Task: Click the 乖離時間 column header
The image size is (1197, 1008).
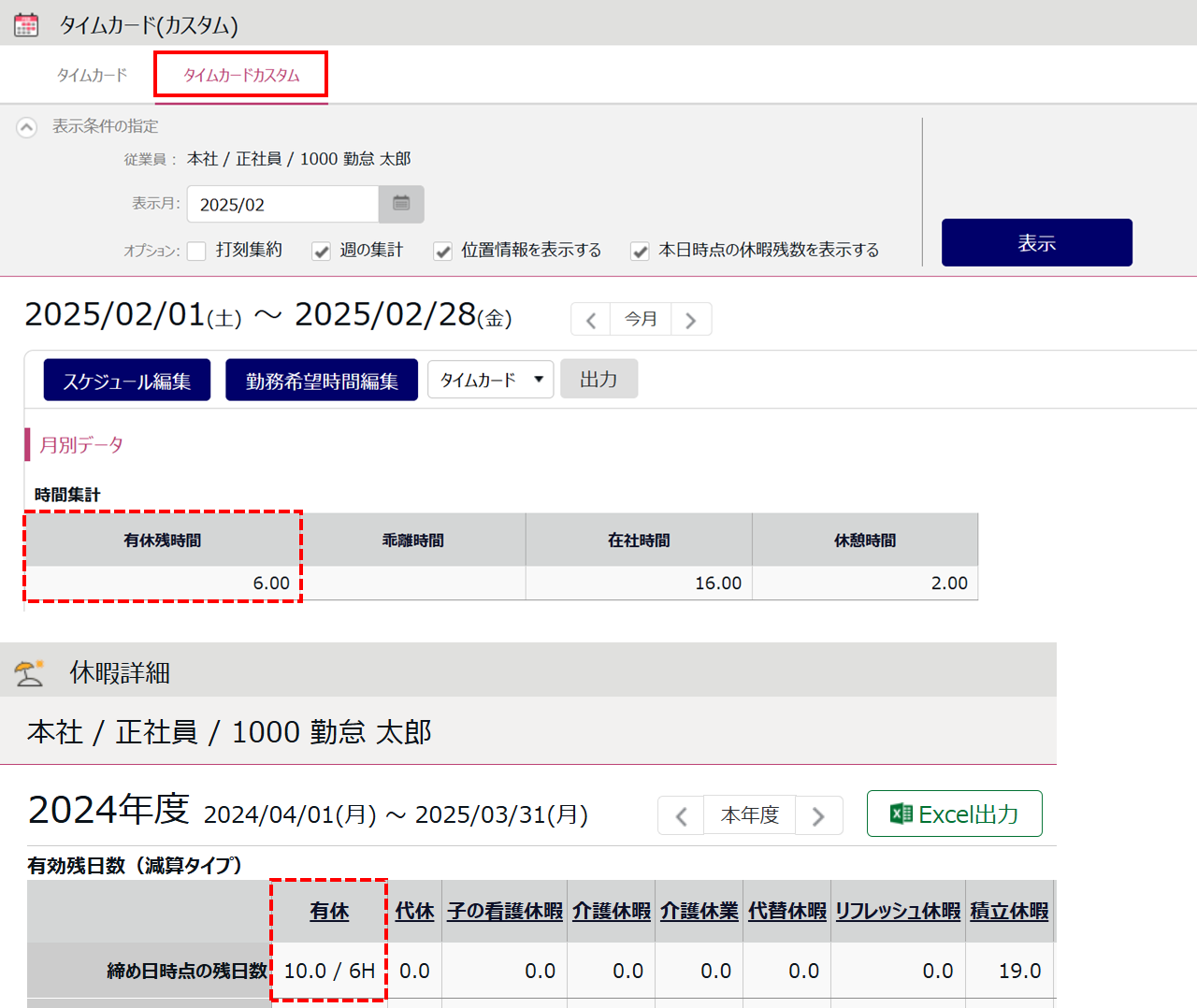Action: 413,540
